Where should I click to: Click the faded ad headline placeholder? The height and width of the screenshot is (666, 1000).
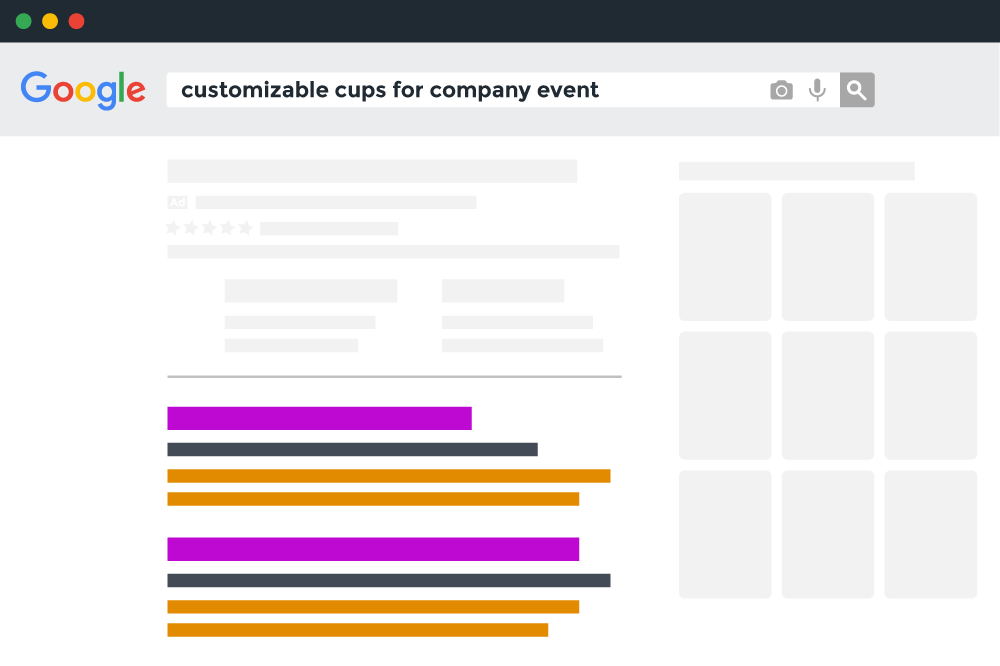point(372,171)
